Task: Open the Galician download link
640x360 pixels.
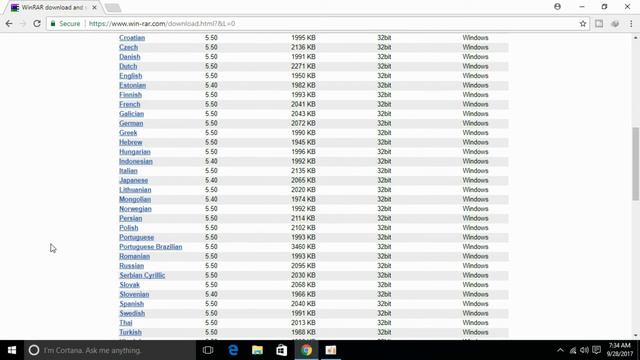Action: click(x=131, y=114)
